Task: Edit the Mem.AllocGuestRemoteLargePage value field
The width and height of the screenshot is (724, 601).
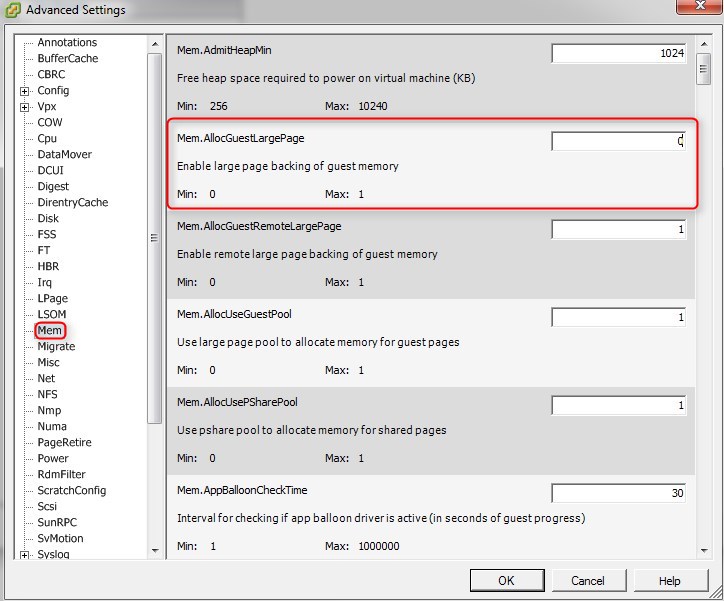Action: pyautogui.click(x=618, y=229)
